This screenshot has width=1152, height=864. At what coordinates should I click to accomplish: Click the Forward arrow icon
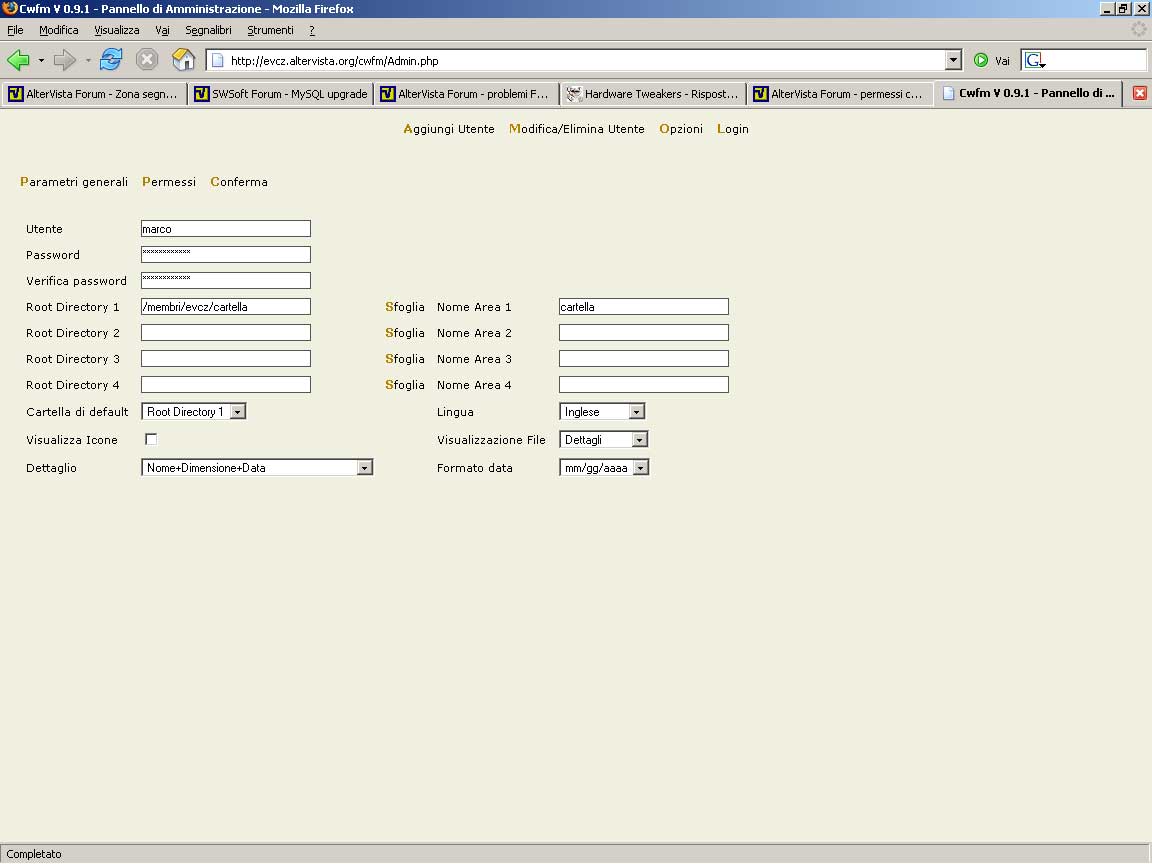click(65, 60)
